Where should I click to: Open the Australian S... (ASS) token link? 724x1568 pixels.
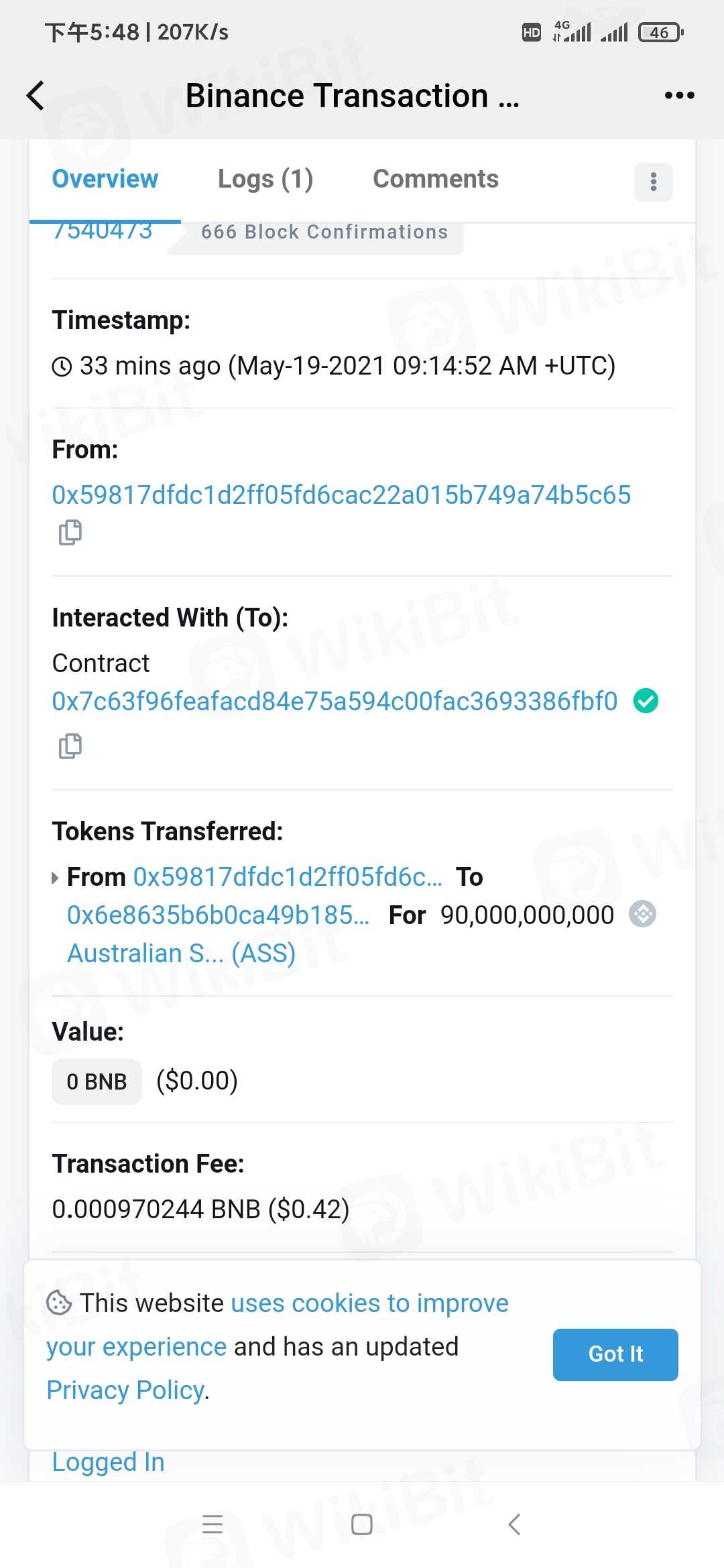[181, 954]
